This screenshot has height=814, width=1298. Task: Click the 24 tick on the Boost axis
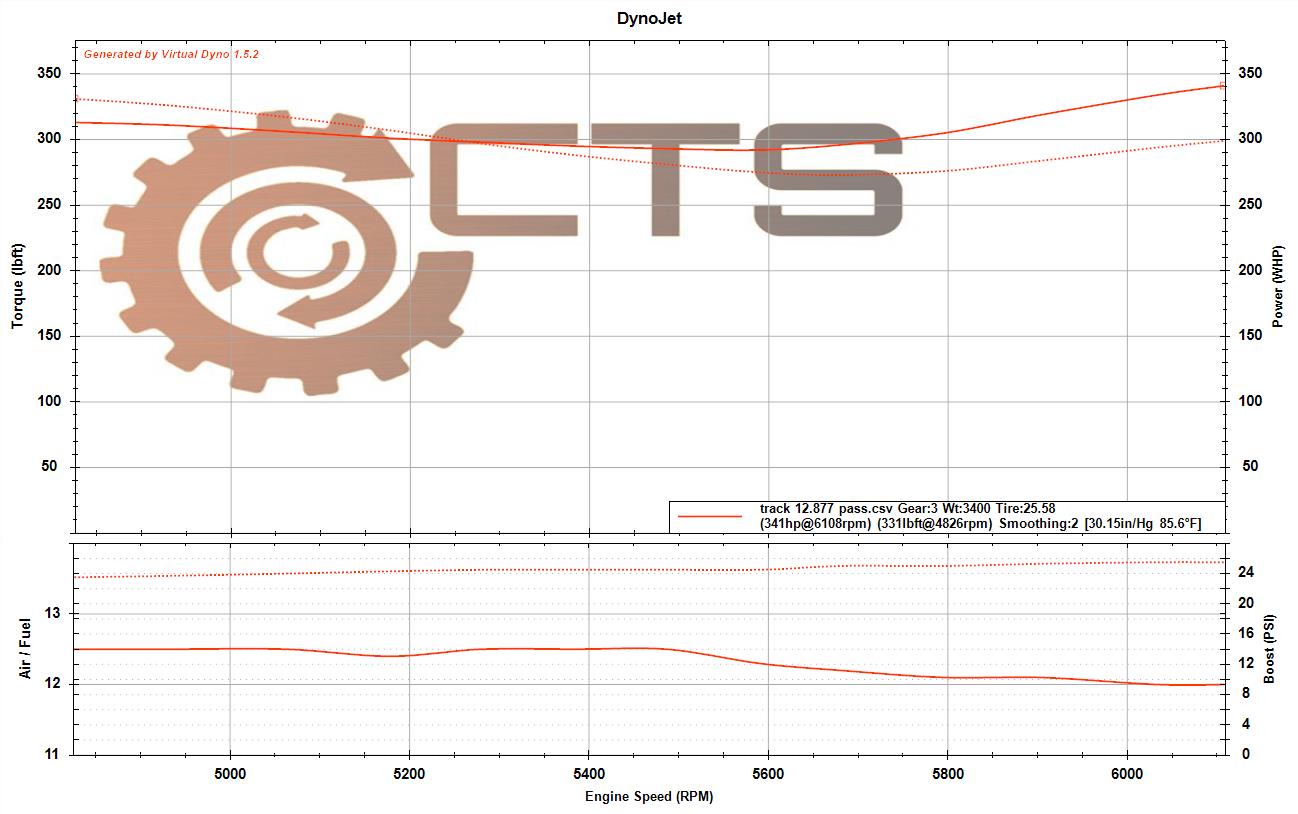(x=1247, y=573)
